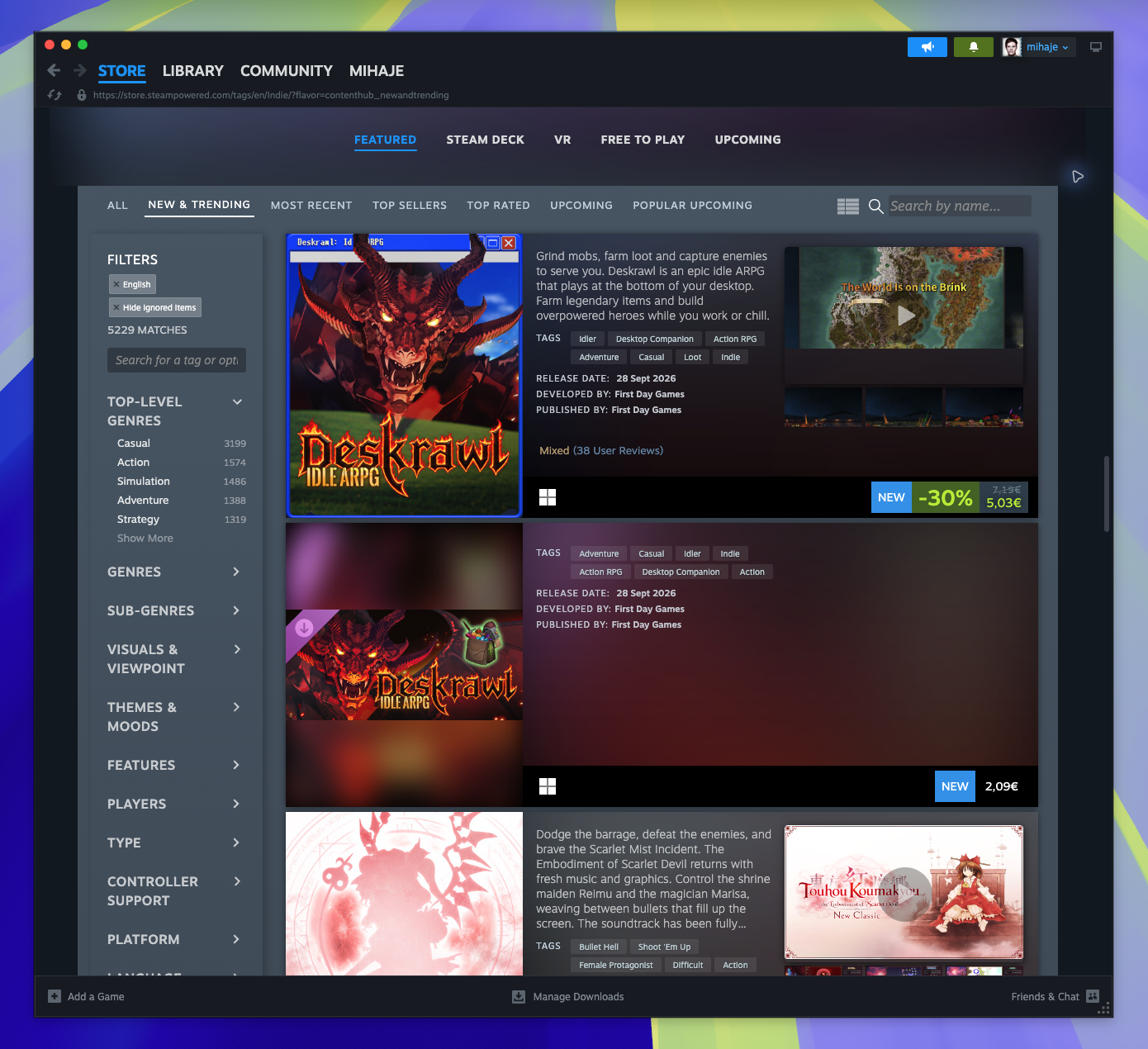
Task: Open notifications bell icon
Action: 974,47
